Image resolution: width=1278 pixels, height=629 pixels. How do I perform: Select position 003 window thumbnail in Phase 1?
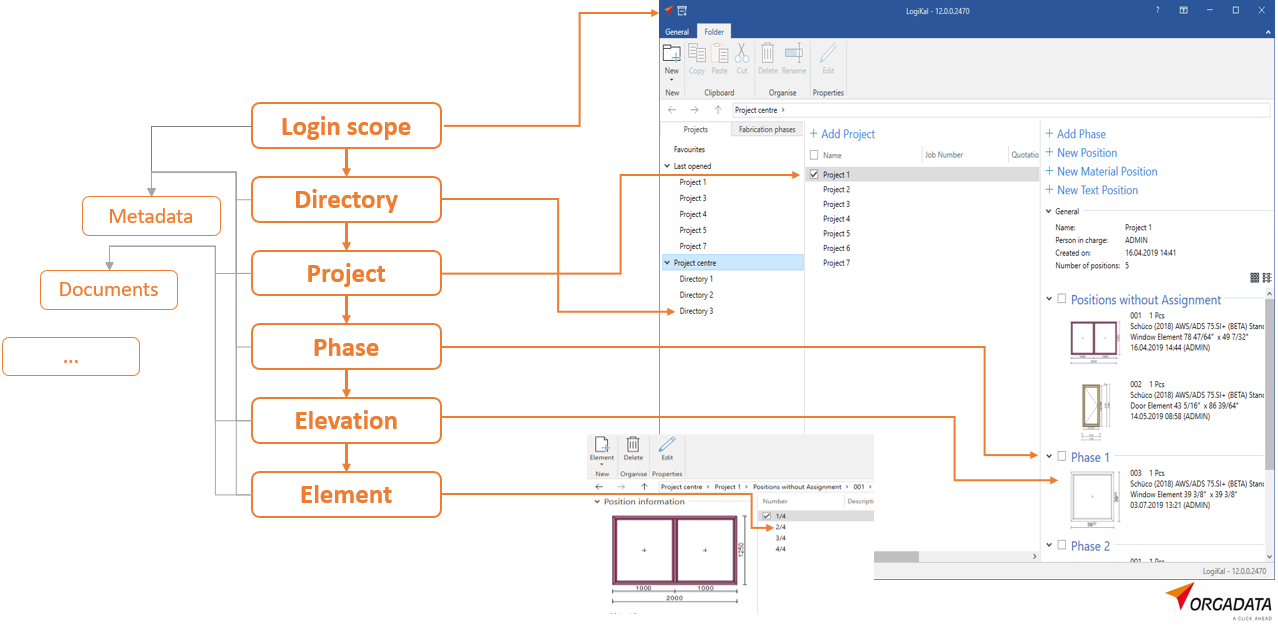point(1094,499)
